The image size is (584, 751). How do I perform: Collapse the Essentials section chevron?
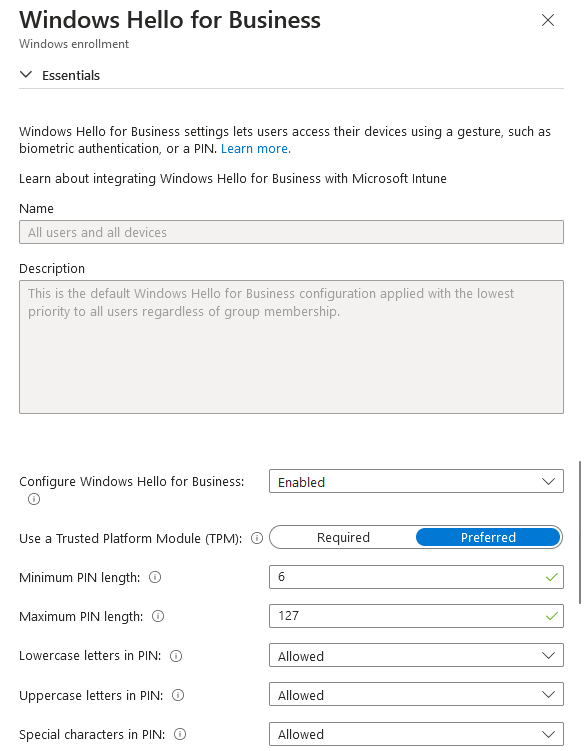tap(26, 75)
